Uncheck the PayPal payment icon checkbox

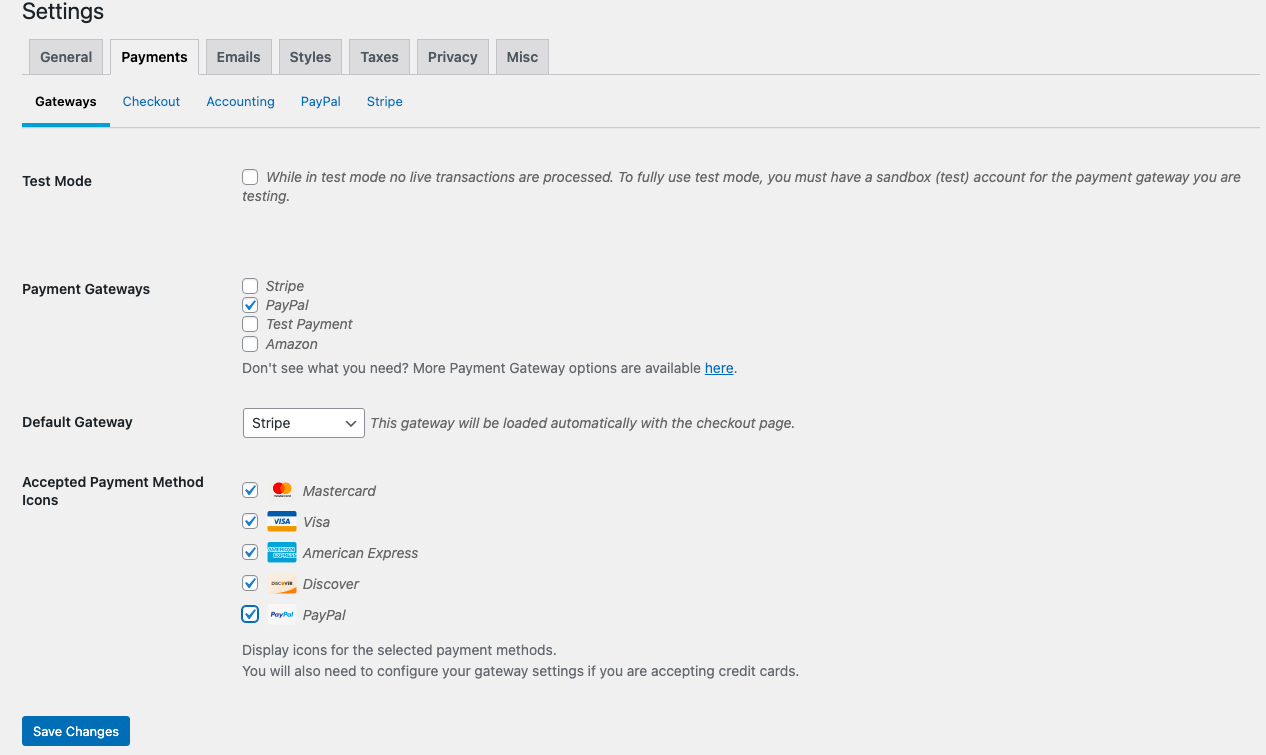(250, 614)
